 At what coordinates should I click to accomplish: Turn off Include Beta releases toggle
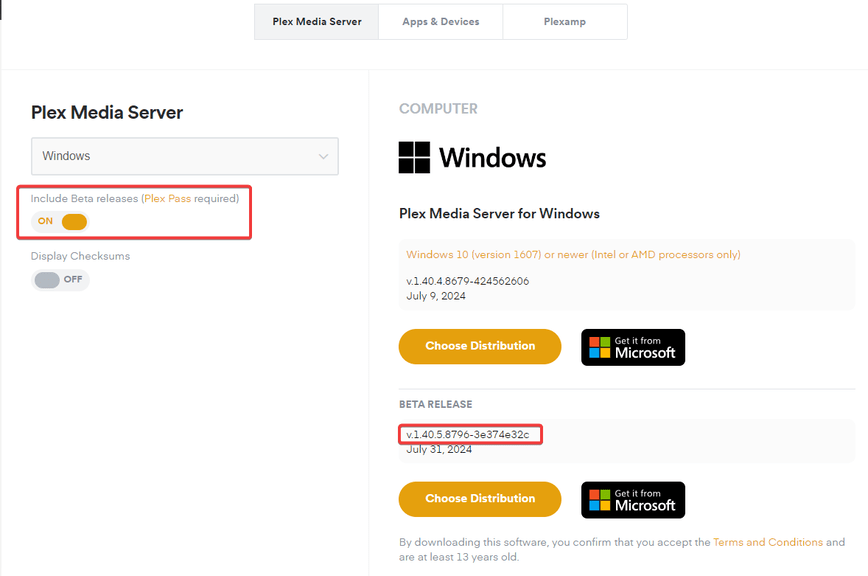(60, 221)
